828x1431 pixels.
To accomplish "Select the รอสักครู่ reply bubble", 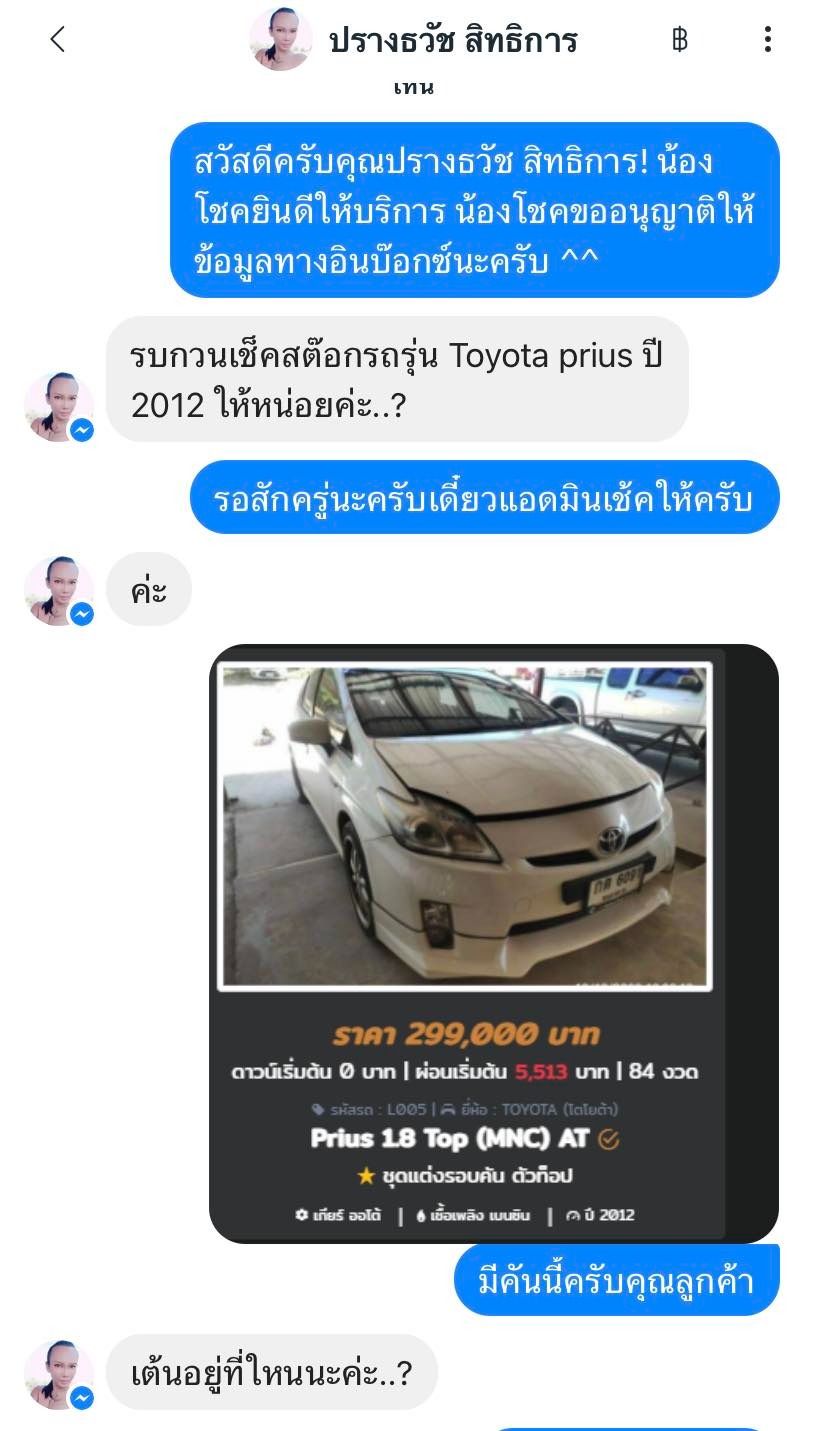I will (484, 497).
